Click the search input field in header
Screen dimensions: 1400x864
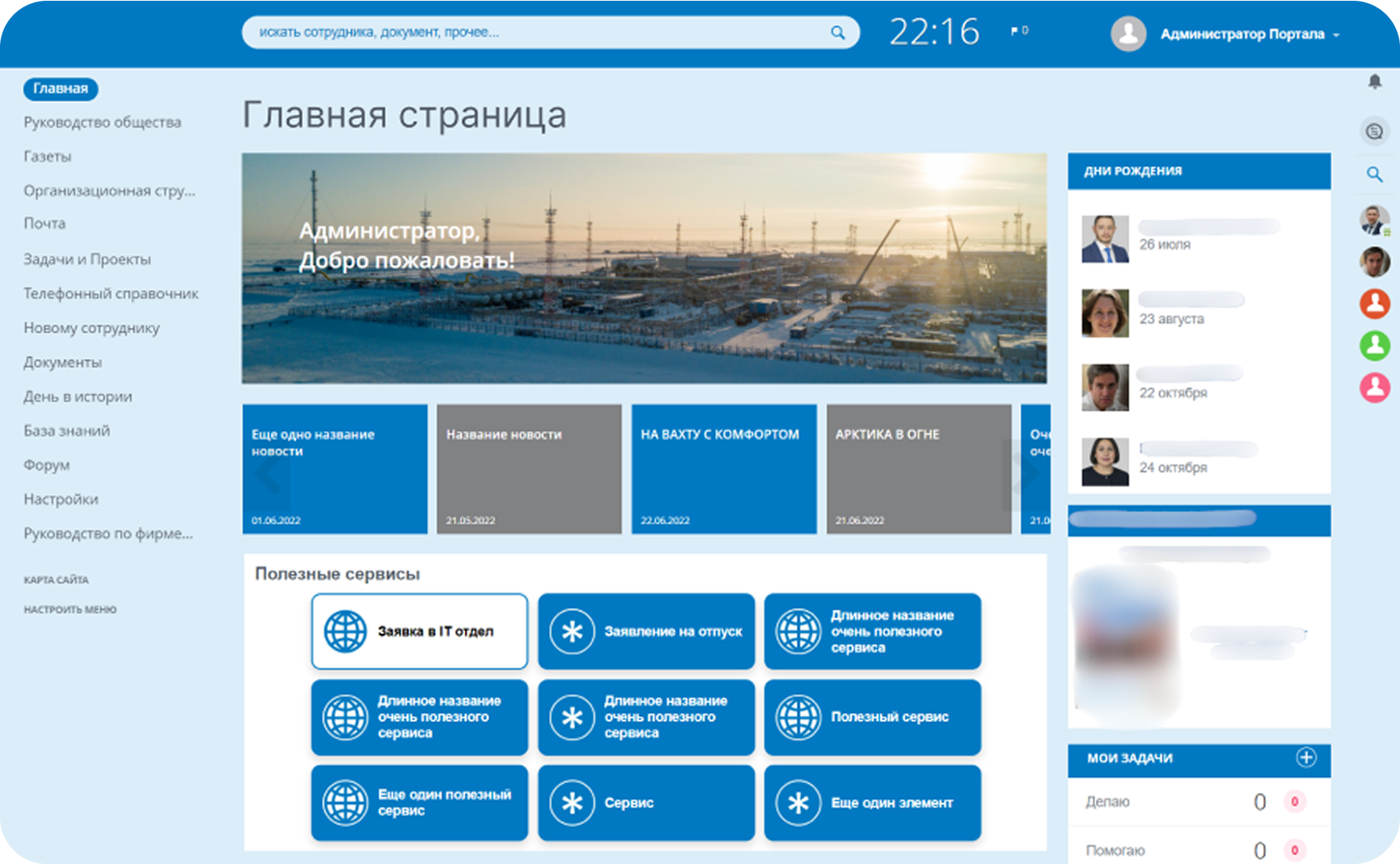[x=532, y=33]
